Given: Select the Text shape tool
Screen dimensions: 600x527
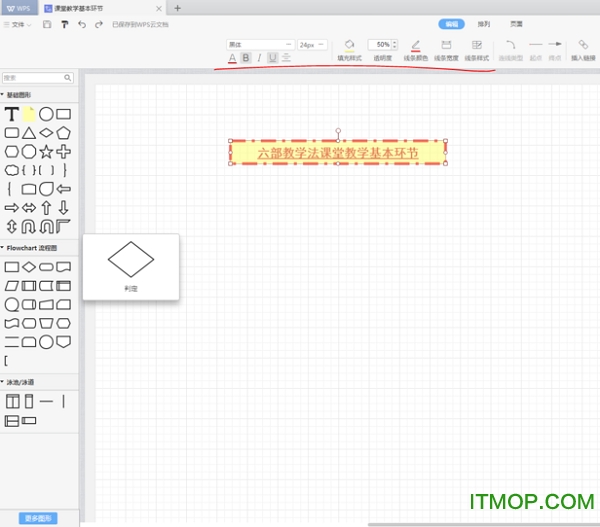Looking at the screenshot, I should [x=12, y=114].
